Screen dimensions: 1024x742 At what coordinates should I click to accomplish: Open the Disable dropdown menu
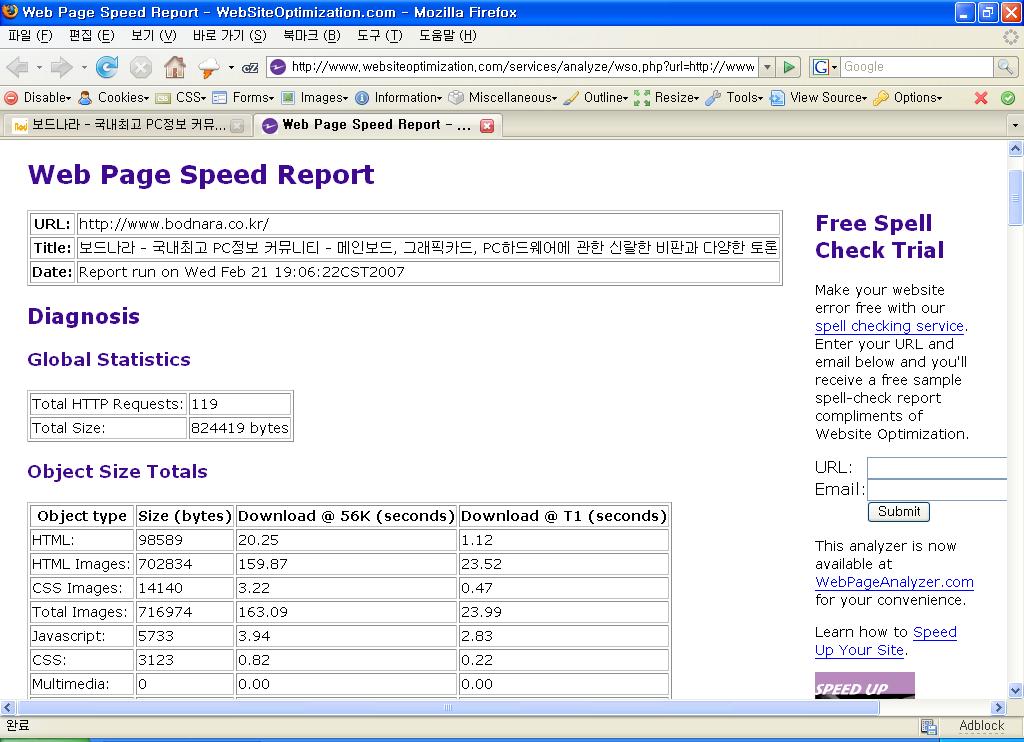coord(37,98)
